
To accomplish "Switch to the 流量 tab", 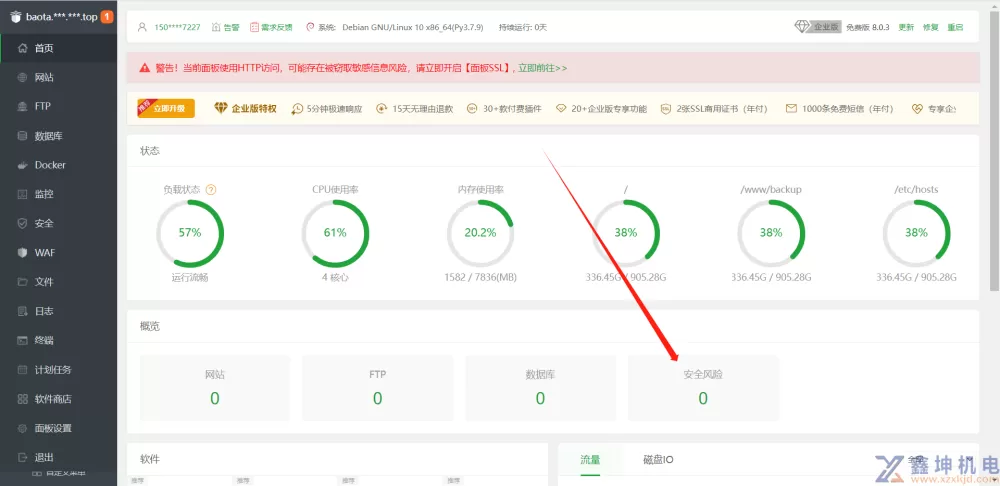I will pyautogui.click(x=590, y=460).
